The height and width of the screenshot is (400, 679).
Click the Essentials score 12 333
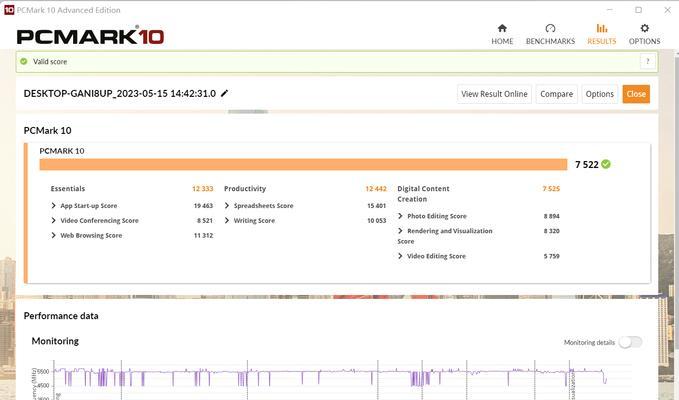[203, 189]
